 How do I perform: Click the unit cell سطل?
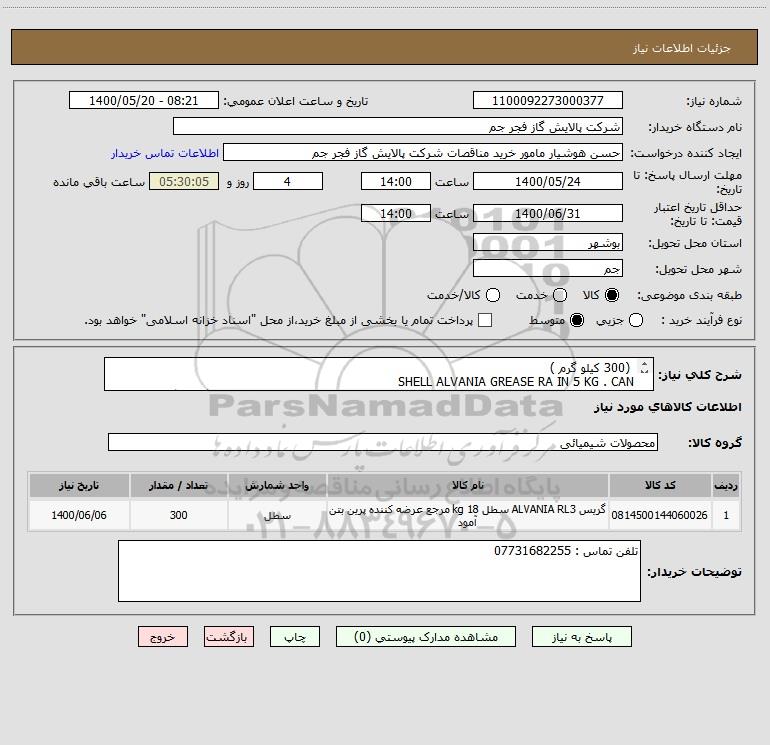tap(277, 515)
